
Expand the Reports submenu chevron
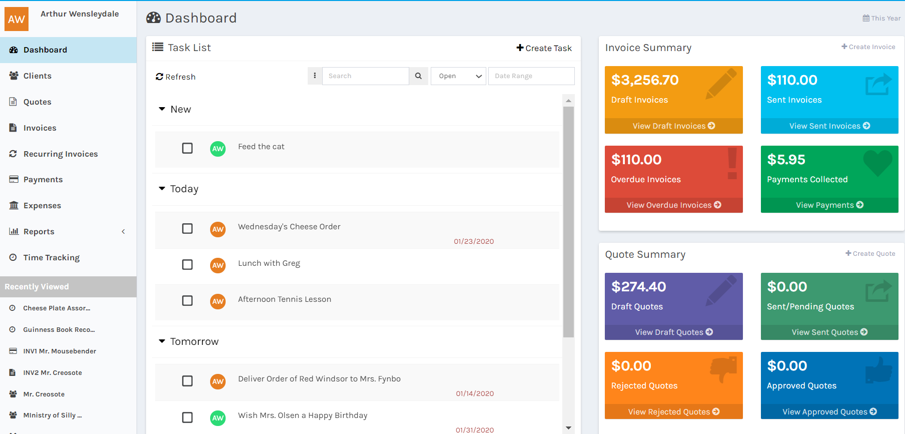(123, 232)
